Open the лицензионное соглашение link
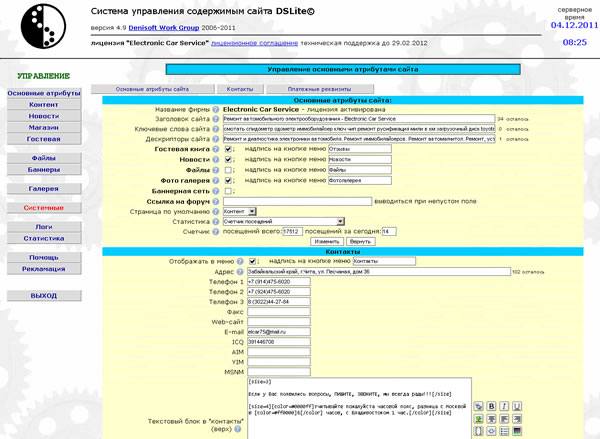Screen dimensions: 600x439 [x=254, y=43]
